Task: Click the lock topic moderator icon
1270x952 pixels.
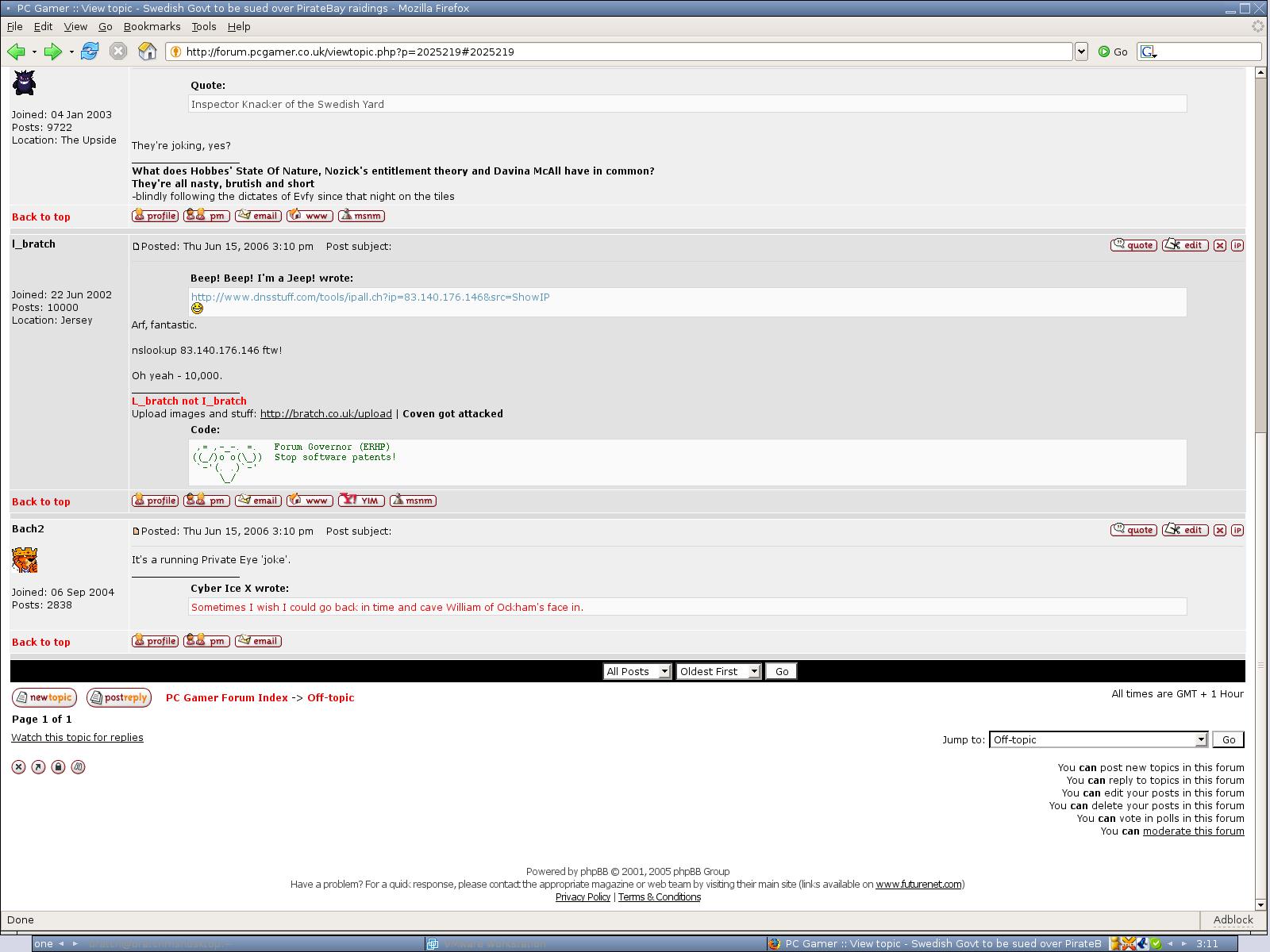Action: [x=58, y=767]
